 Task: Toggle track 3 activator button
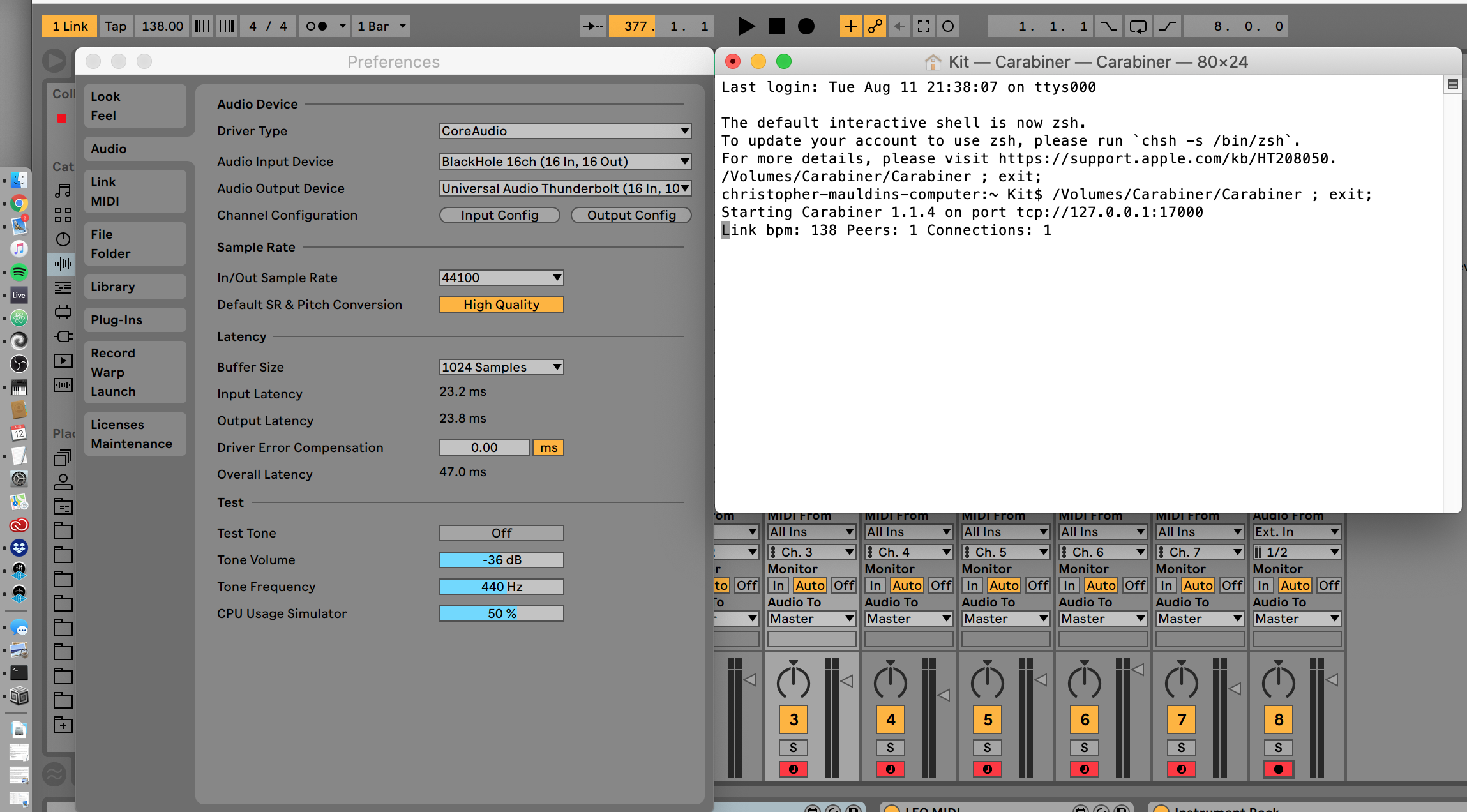(794, 719)
